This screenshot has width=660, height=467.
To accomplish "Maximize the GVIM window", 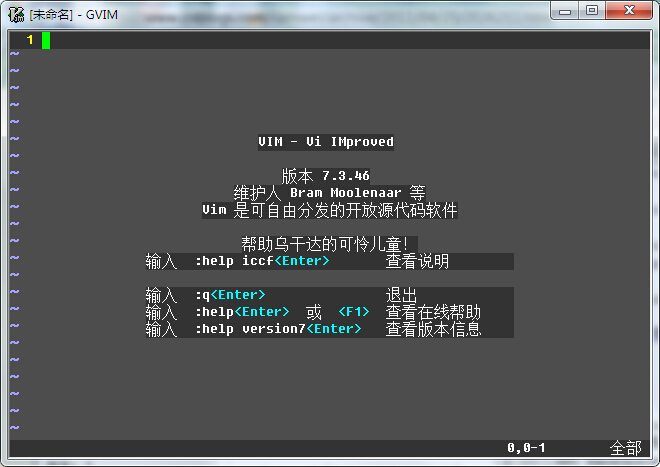I will coord(592,11).
